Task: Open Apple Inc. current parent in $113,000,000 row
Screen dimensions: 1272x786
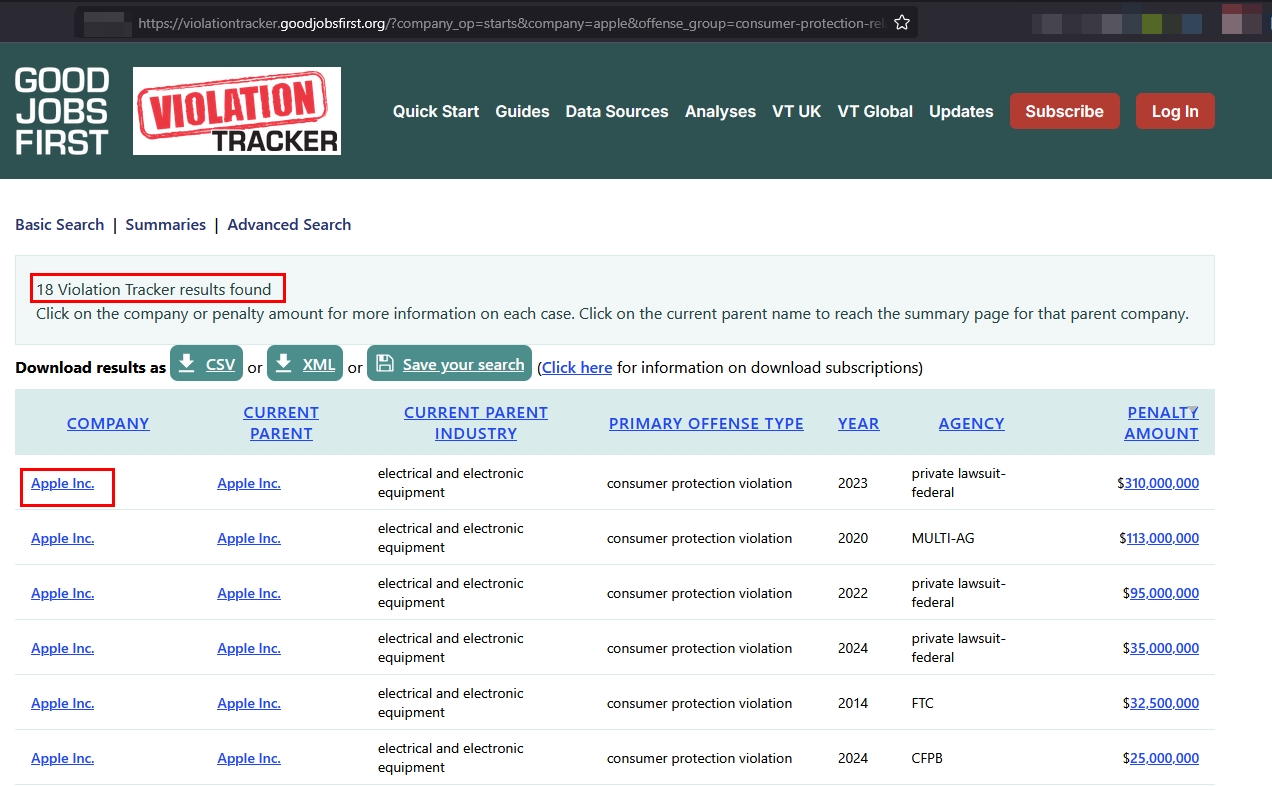Action: (249, 538)
